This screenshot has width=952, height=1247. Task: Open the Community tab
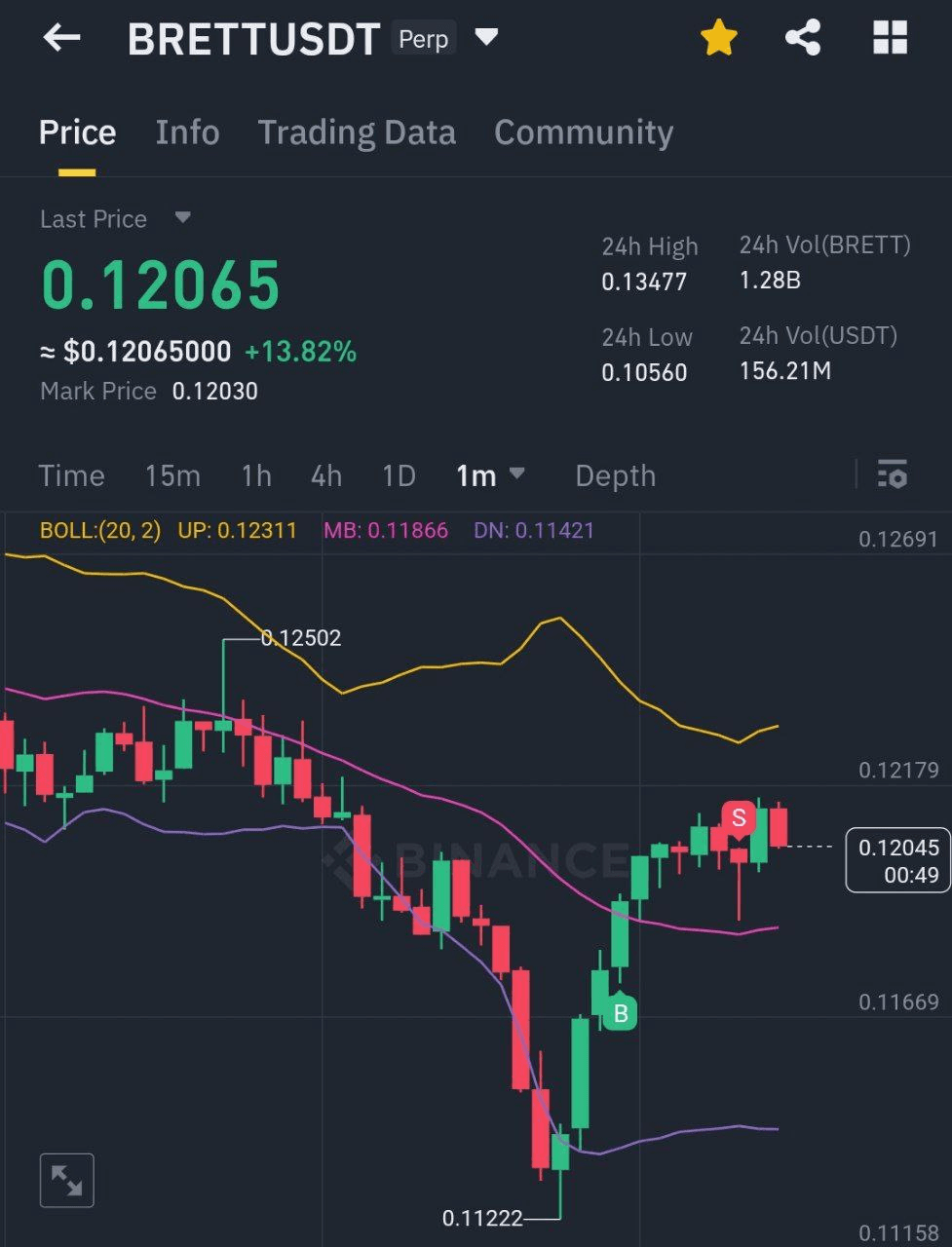click(x=584, y=132)
